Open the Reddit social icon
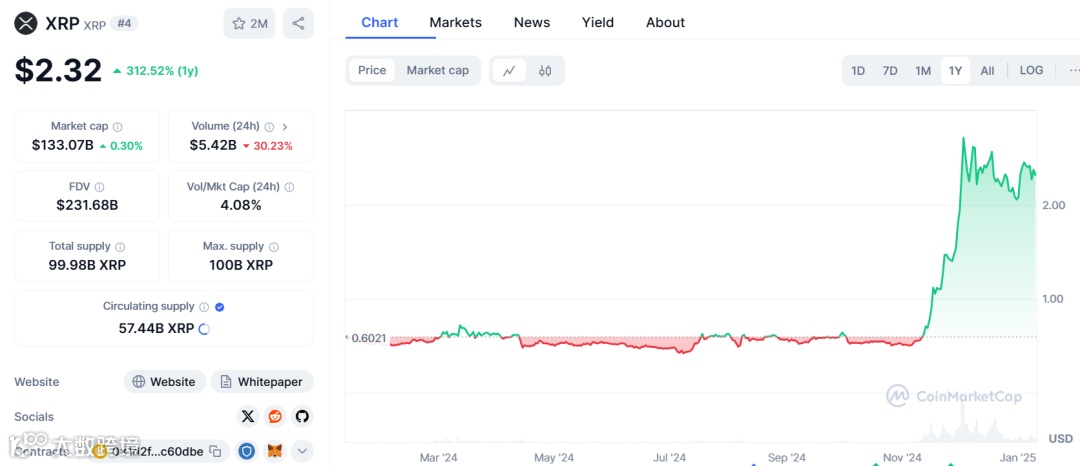This screenshot has width=1080, height=466. [x=275, y=416]
